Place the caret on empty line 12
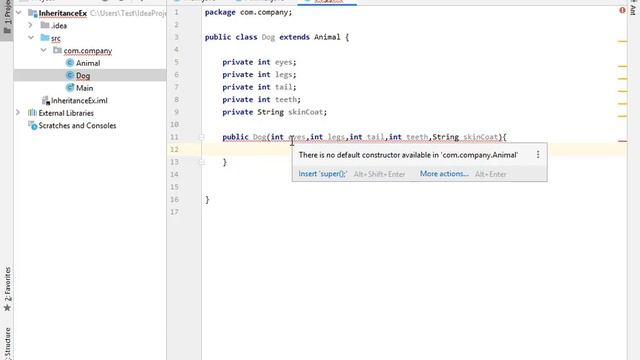The image size is (640, 360). coord(414,149)
